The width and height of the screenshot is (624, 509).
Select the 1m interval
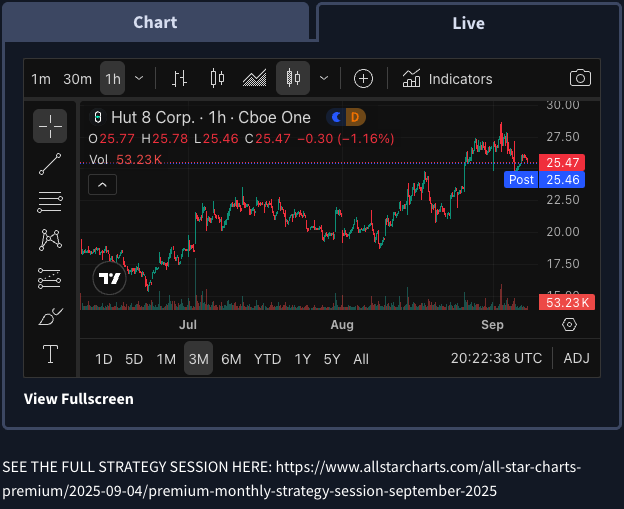[x=41, y=79]
